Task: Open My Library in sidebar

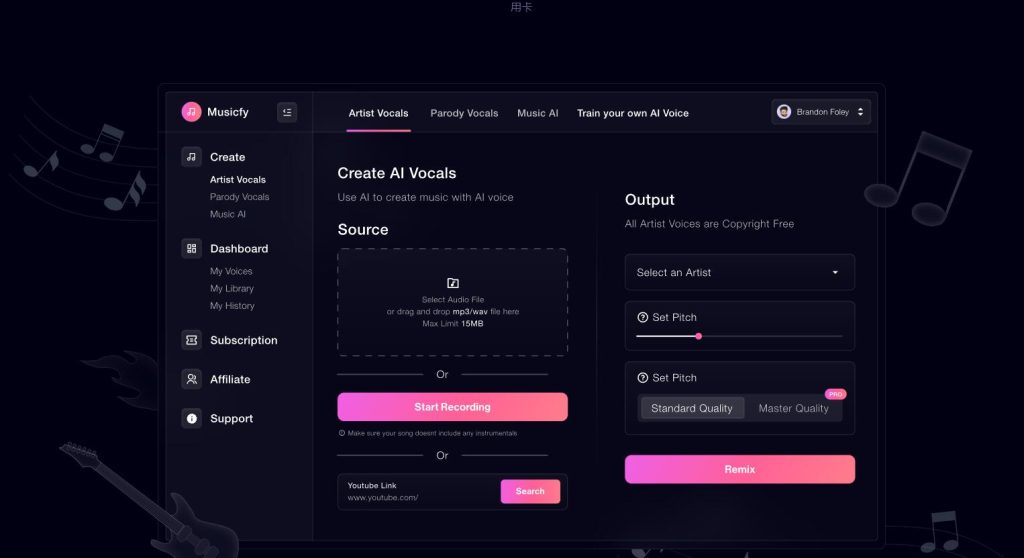Action: pyautogui.click(x=231, y=288)
